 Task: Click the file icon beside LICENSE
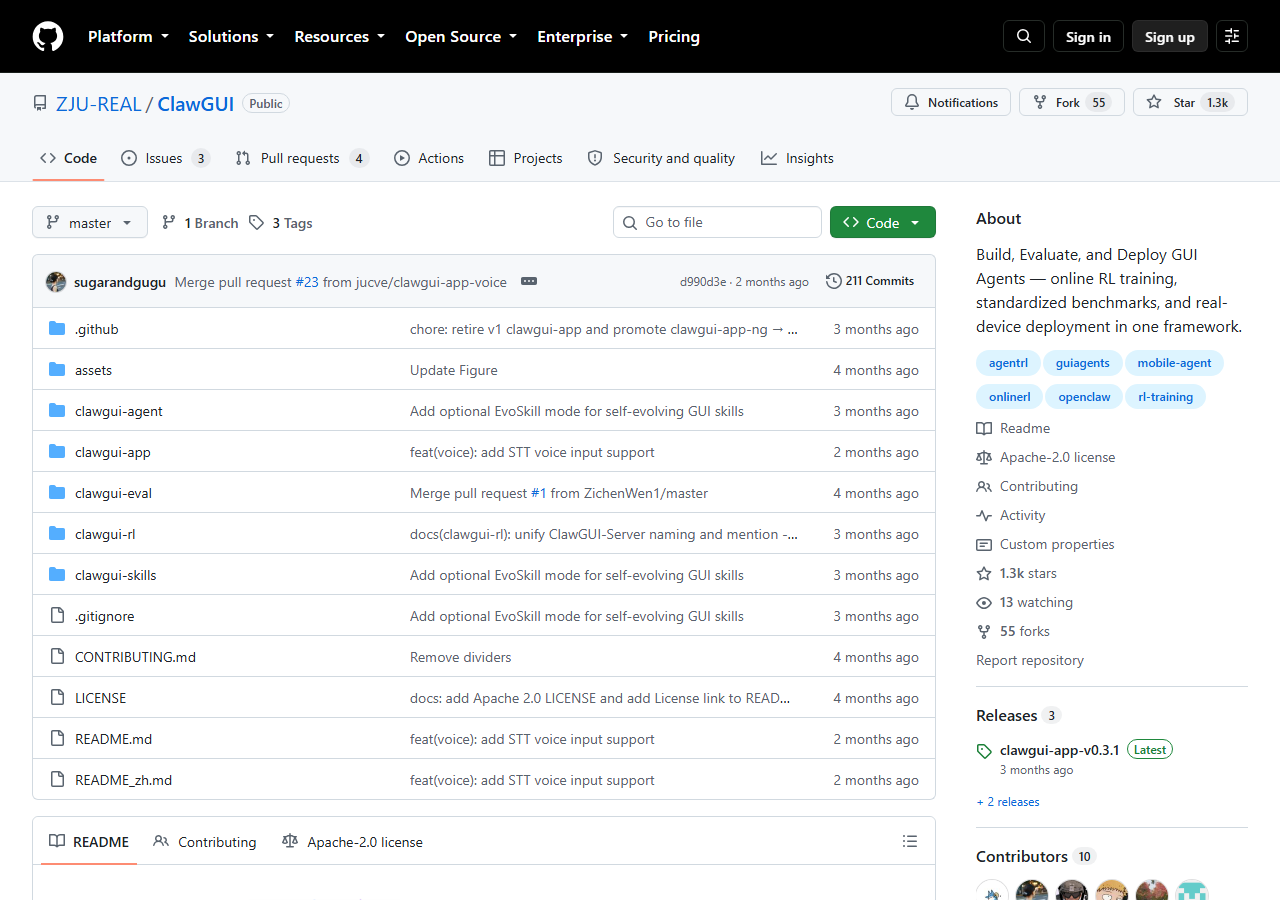(57, 698)
